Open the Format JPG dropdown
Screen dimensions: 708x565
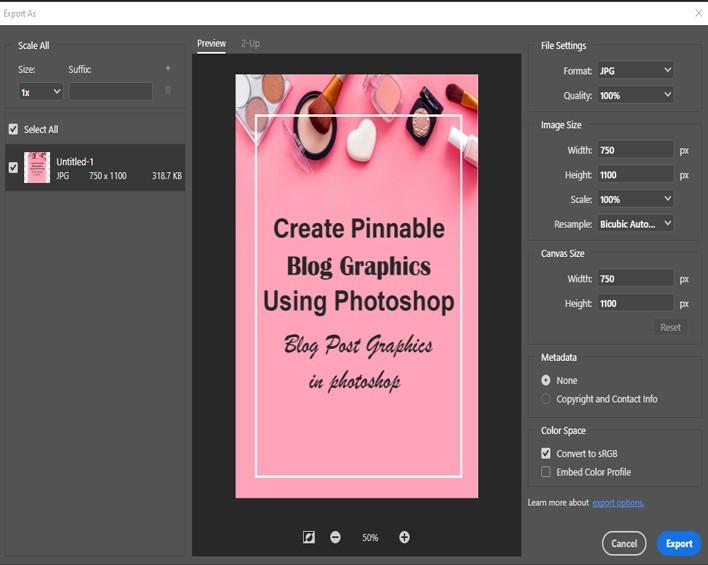click(x=635, y=70)
